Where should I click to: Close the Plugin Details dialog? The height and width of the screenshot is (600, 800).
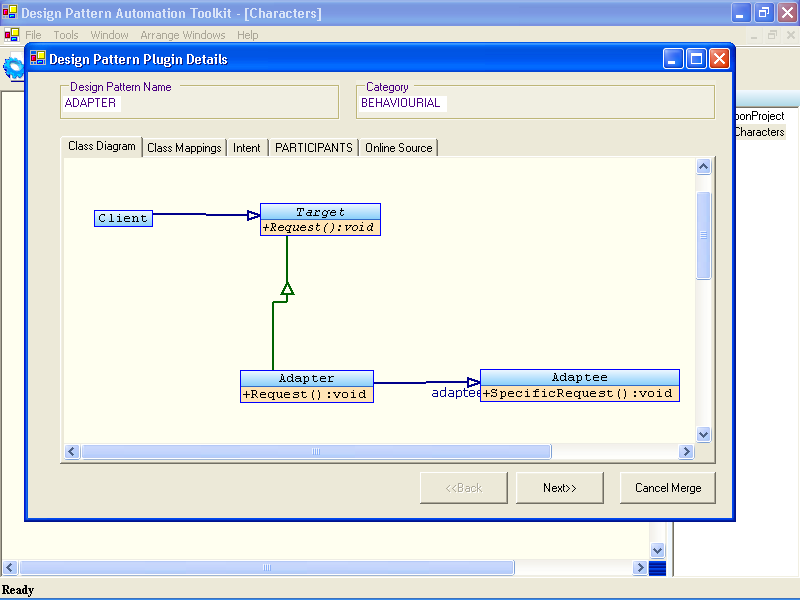pyautogui.click(x=719, y=59)
